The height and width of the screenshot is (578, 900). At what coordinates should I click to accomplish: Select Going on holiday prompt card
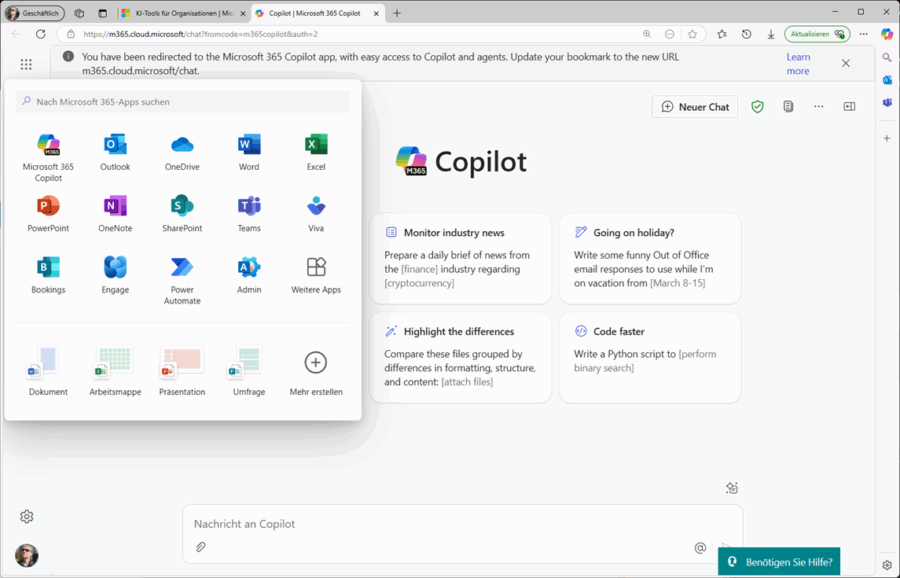point(650,258)
